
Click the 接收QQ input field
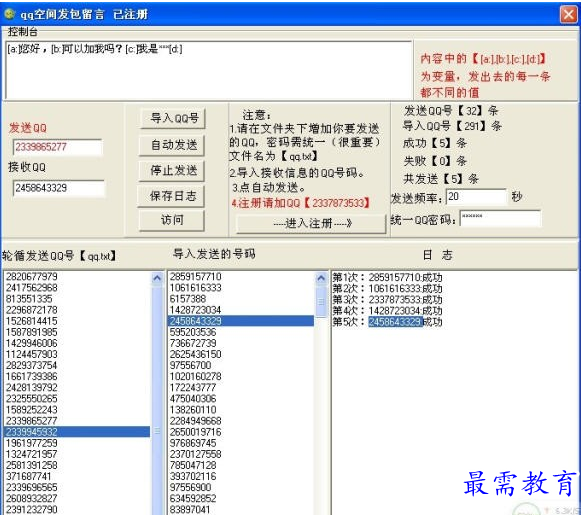point(59,188)
